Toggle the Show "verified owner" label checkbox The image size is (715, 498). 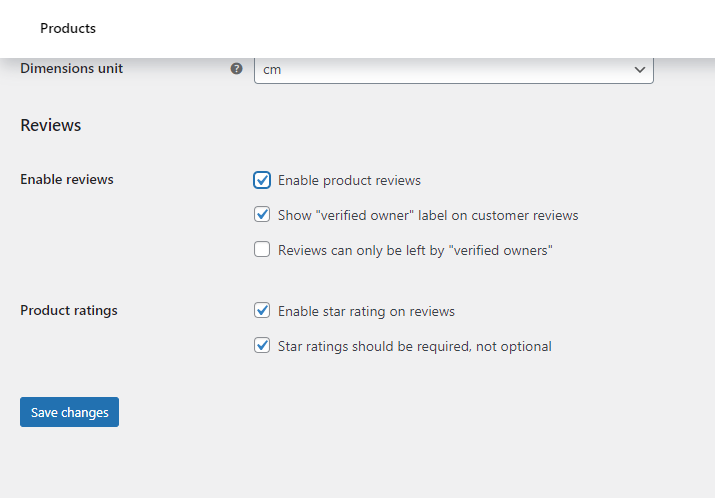(262, 214)
